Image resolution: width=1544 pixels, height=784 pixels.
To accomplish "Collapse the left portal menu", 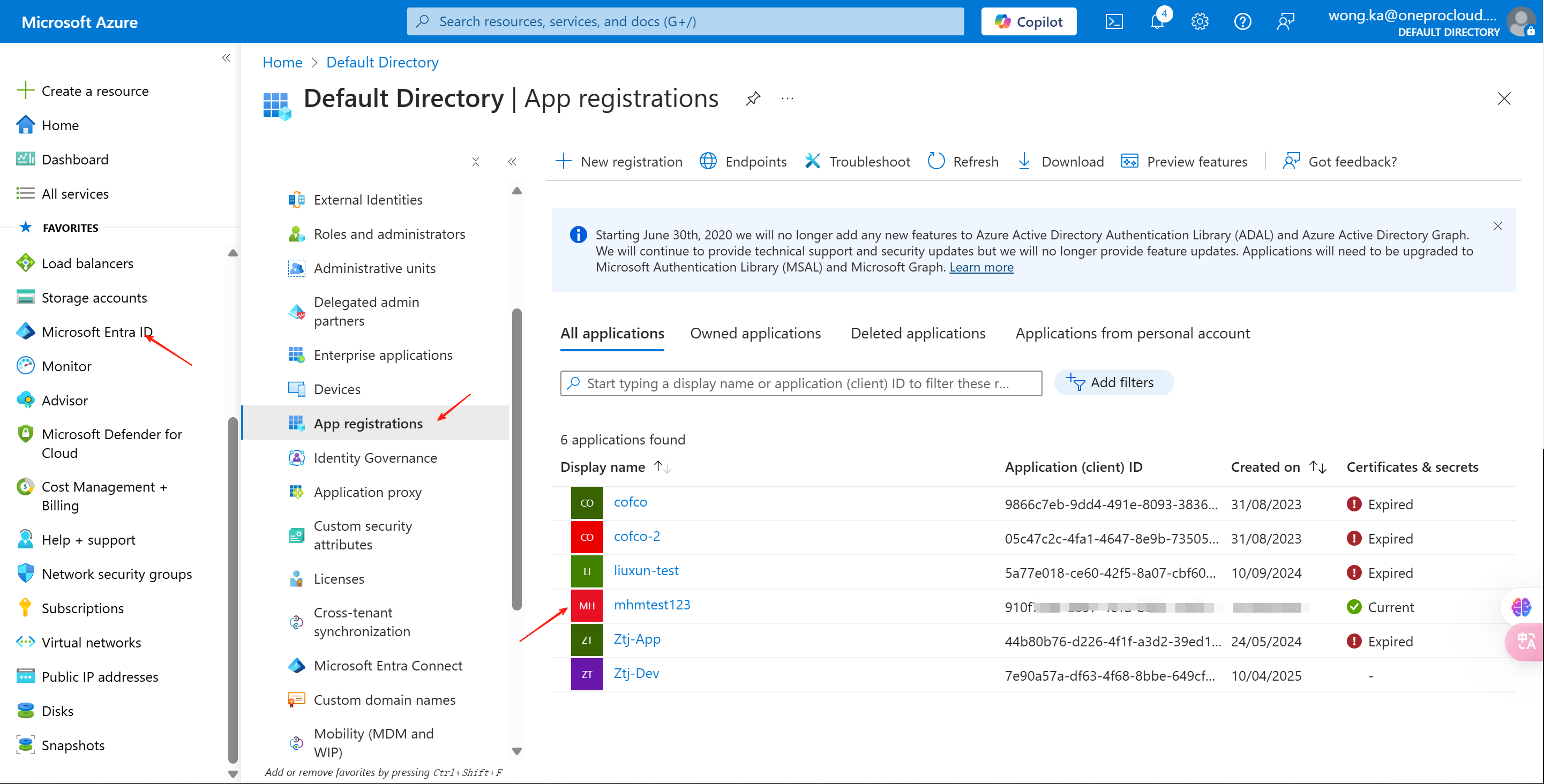I will pos(226,57).
